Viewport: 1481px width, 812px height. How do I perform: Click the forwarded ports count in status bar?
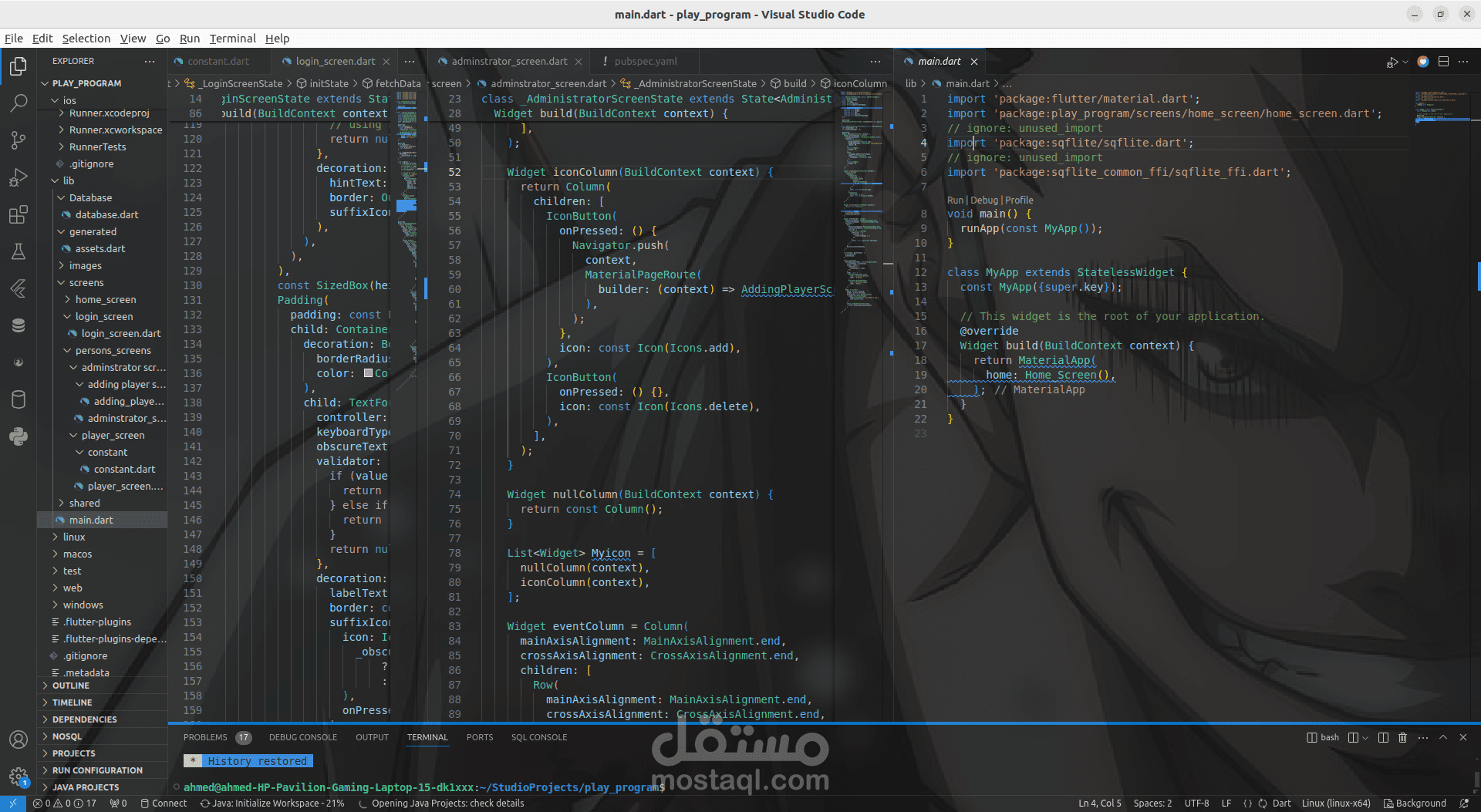[x=119, y=804]
